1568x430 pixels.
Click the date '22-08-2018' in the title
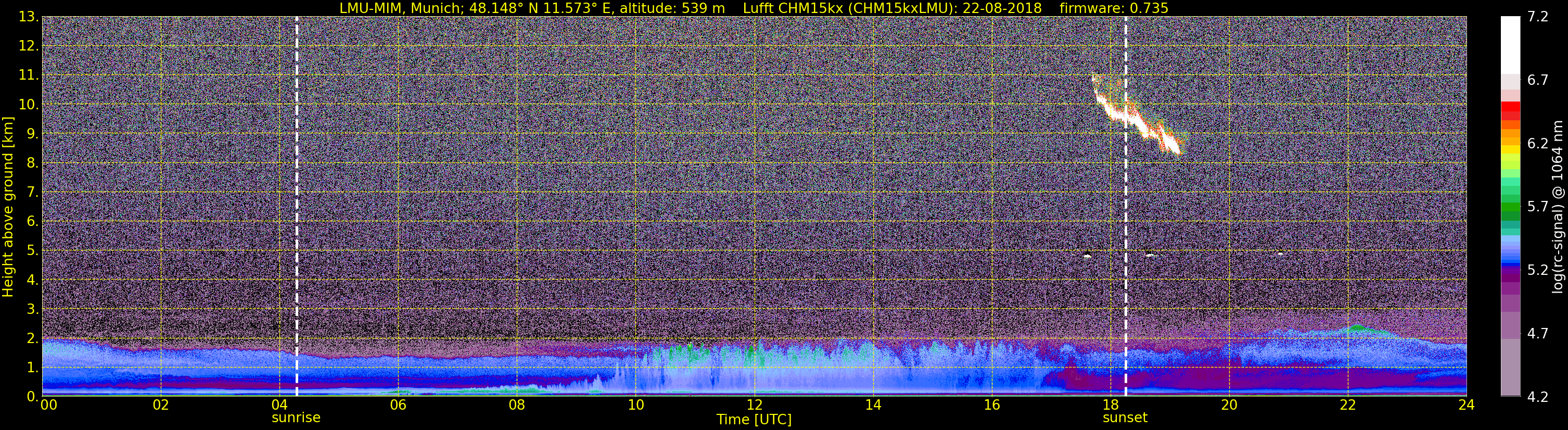[1002, 8]
